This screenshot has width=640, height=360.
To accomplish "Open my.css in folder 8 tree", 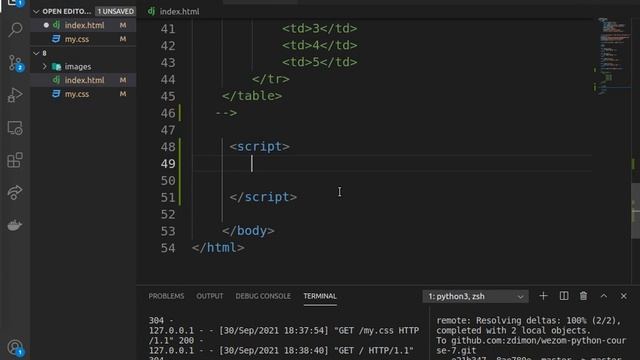I will [x=77, y=94].
